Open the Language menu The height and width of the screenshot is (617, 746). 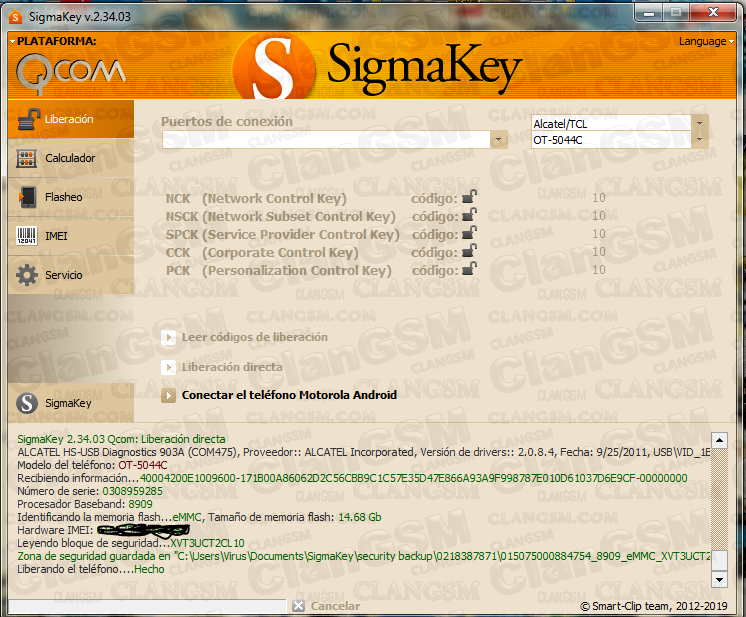click(x=706, y=41)
